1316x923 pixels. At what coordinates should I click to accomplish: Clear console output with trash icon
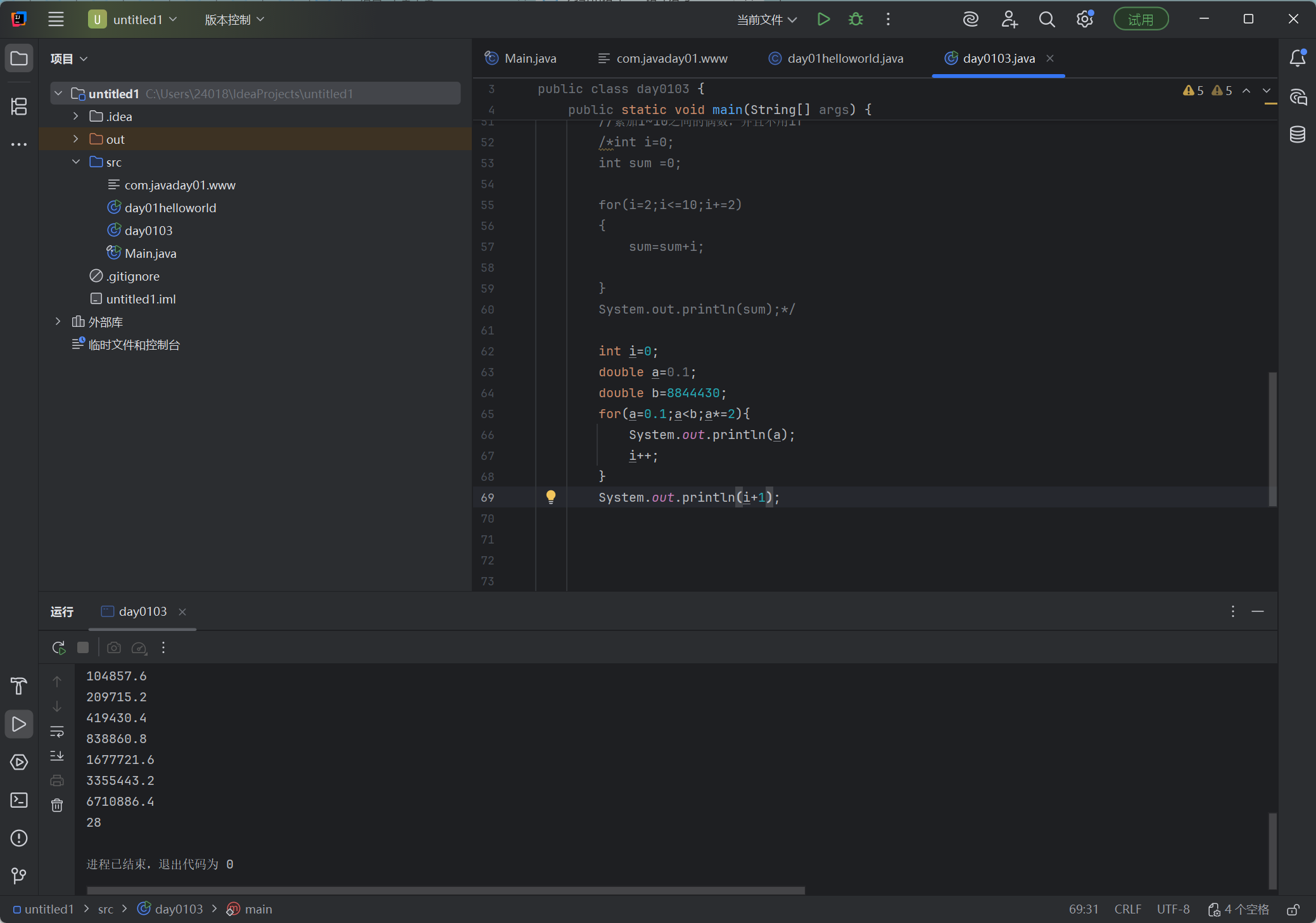57,805
